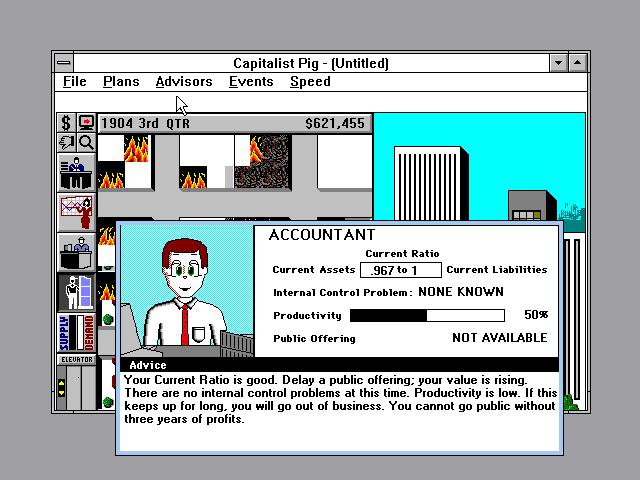Click the '$621,455' cash balance

[x=335, y=123]
